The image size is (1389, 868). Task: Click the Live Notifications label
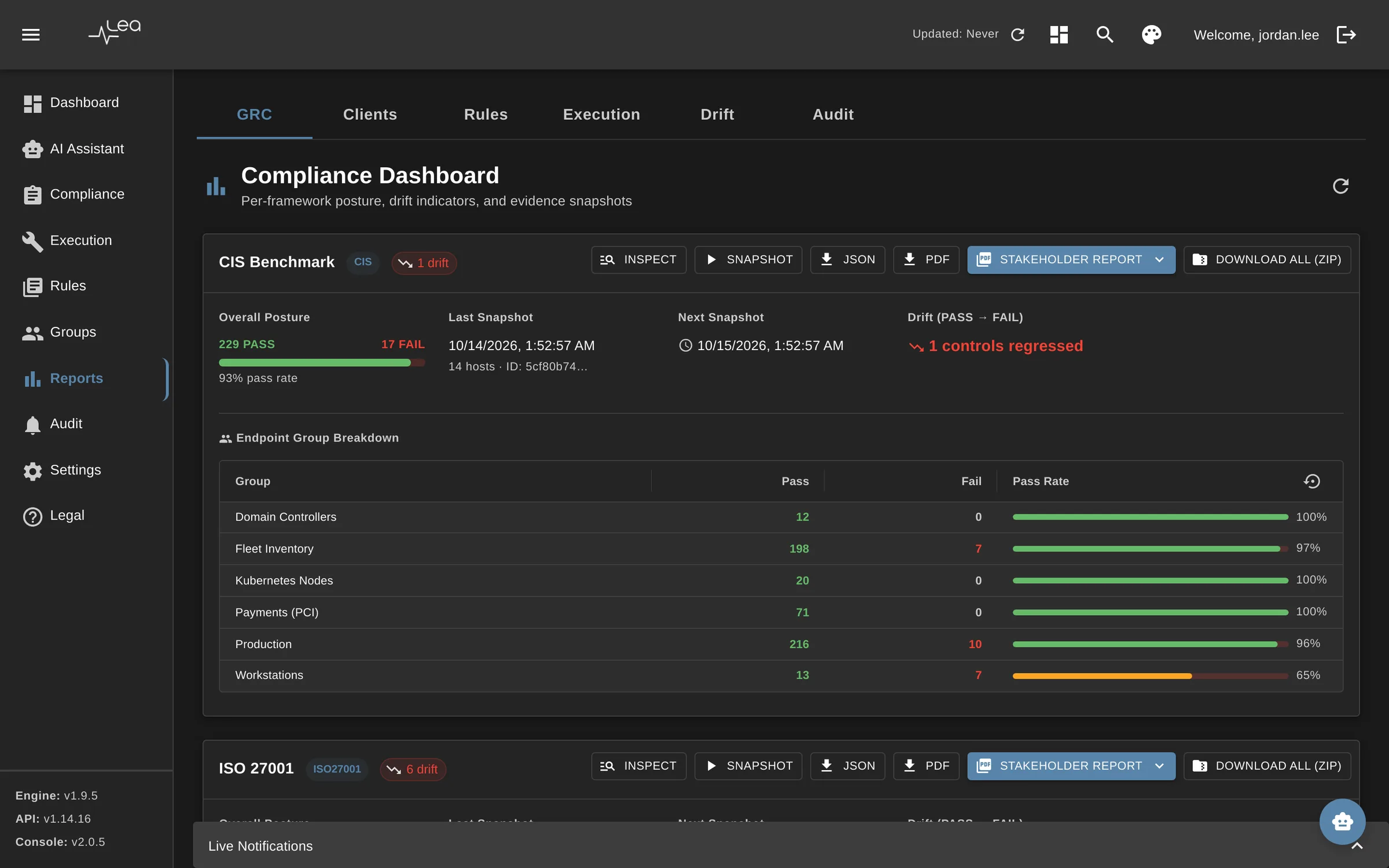click(x=260, y=846)
